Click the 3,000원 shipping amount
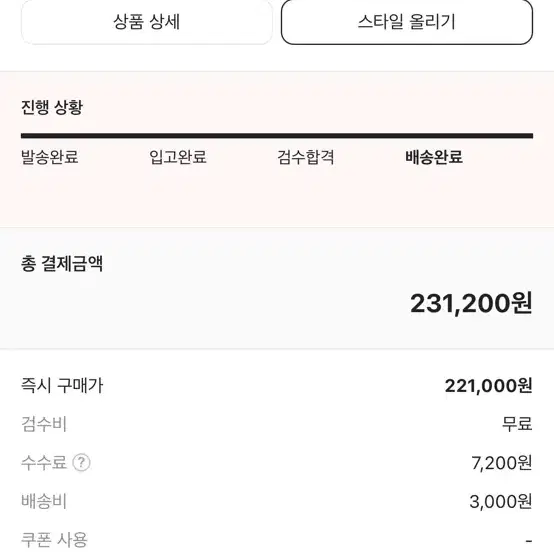 (x=501, y=501)
